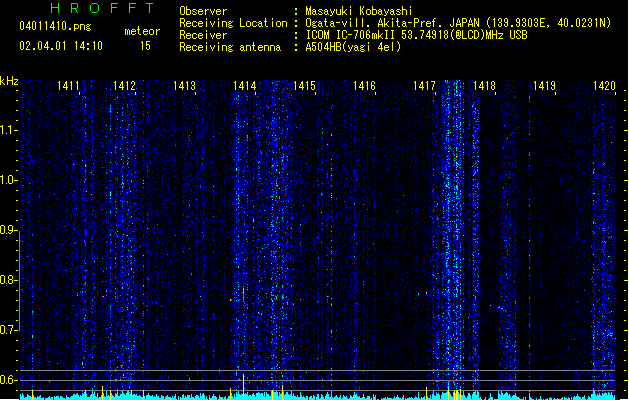Click the red meteor echo near 1414
Screen dimensions: 629x400
click(x=243, y=294)
